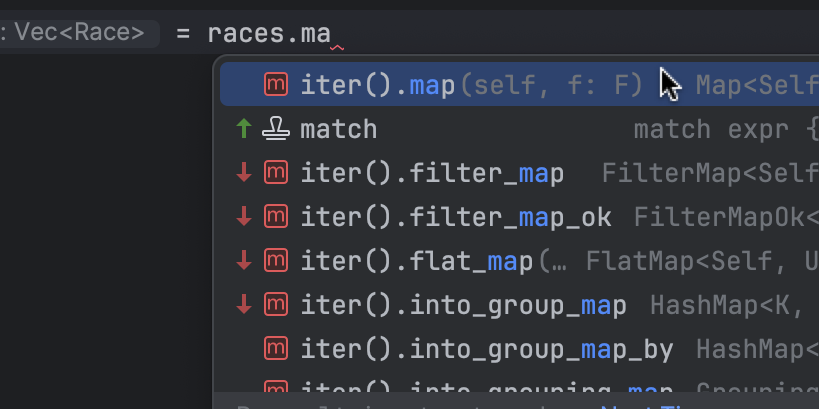This screenshot has height=409, width=819.
Task: Insert the iter().into_group_map_by completion
Action: click(487, 349)
